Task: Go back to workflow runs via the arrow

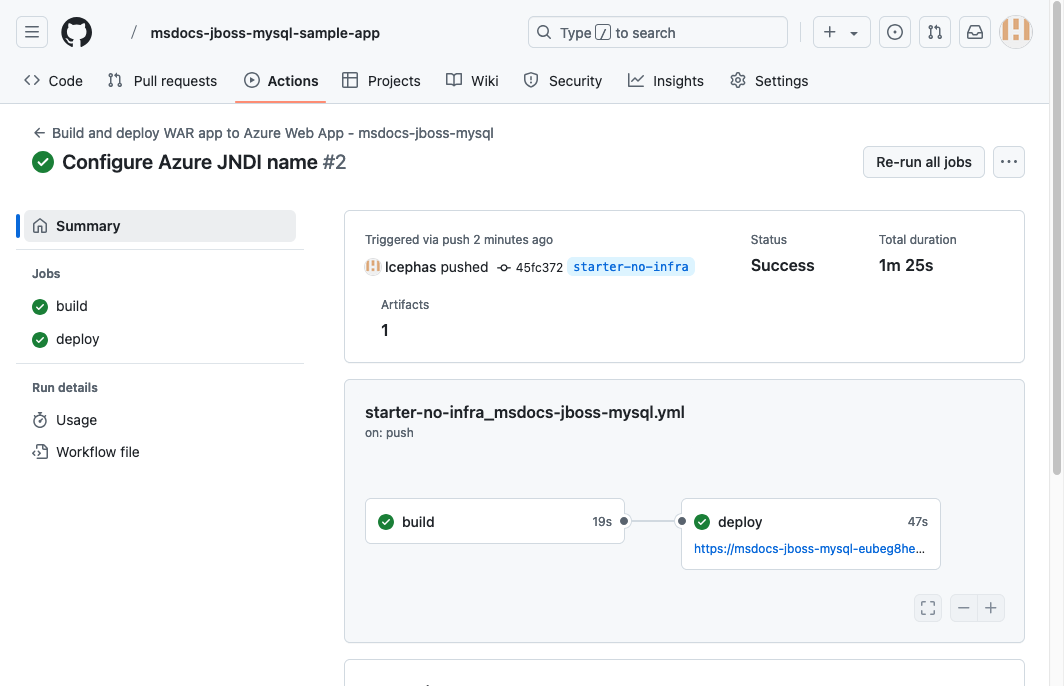Action: pyautogui.click(x=38, y=132)
